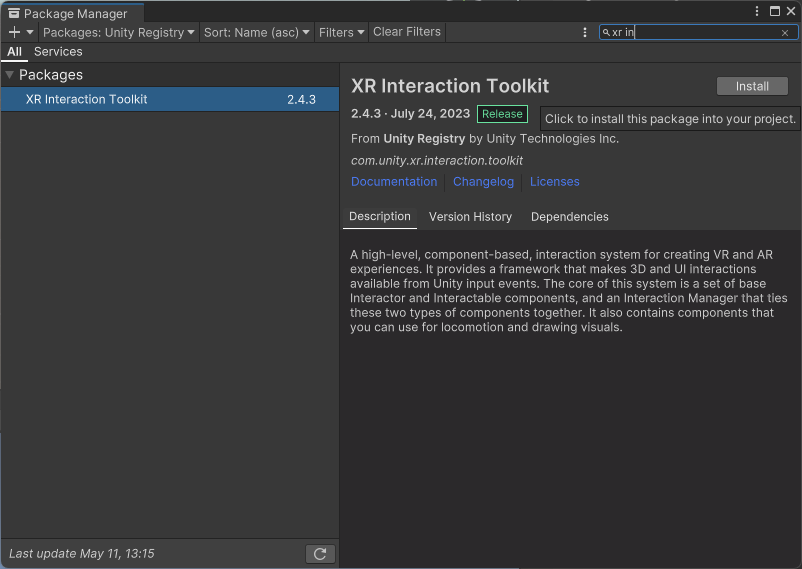Select the Description tab

click(380, 216)
